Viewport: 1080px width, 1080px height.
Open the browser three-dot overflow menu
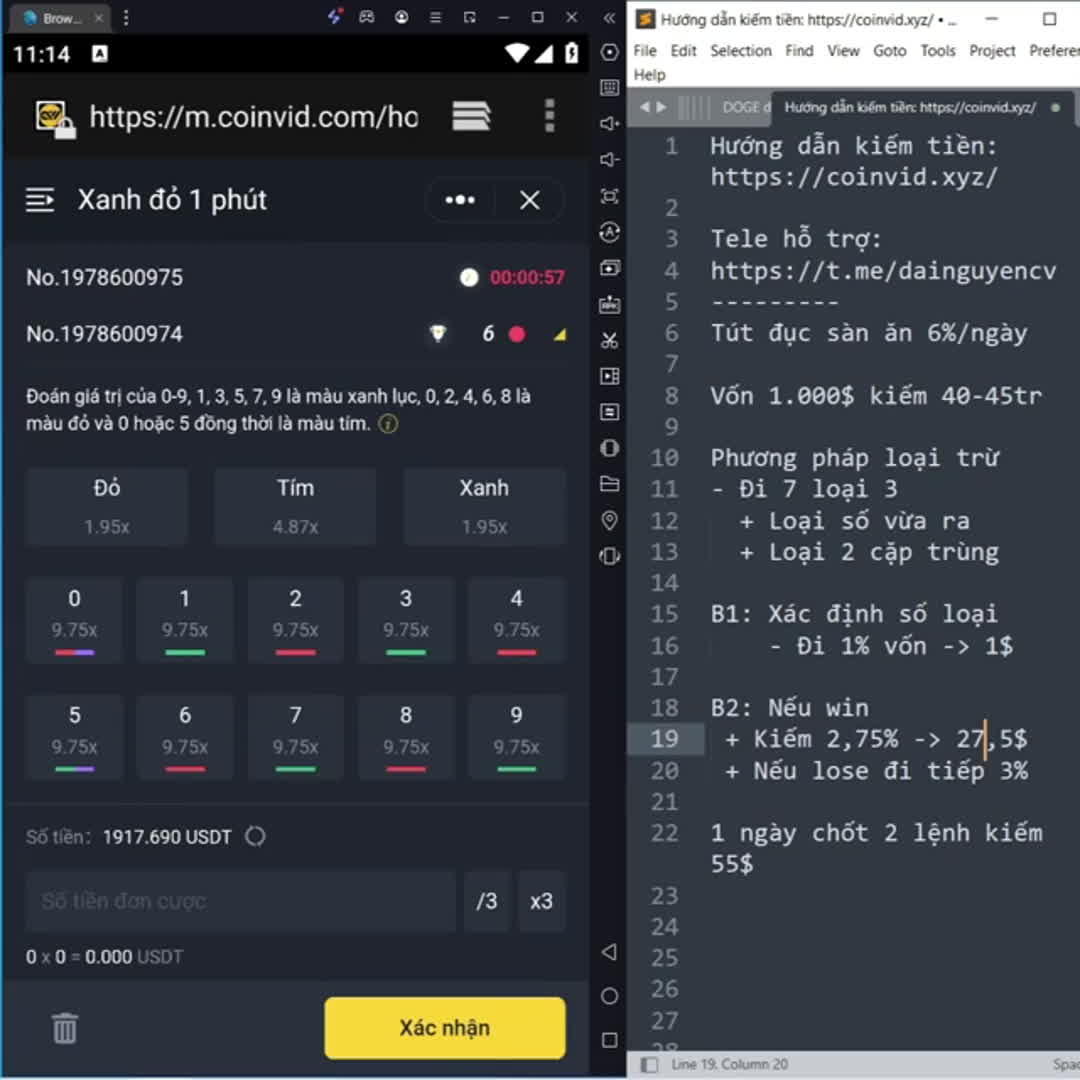click(x=549, y=116)
